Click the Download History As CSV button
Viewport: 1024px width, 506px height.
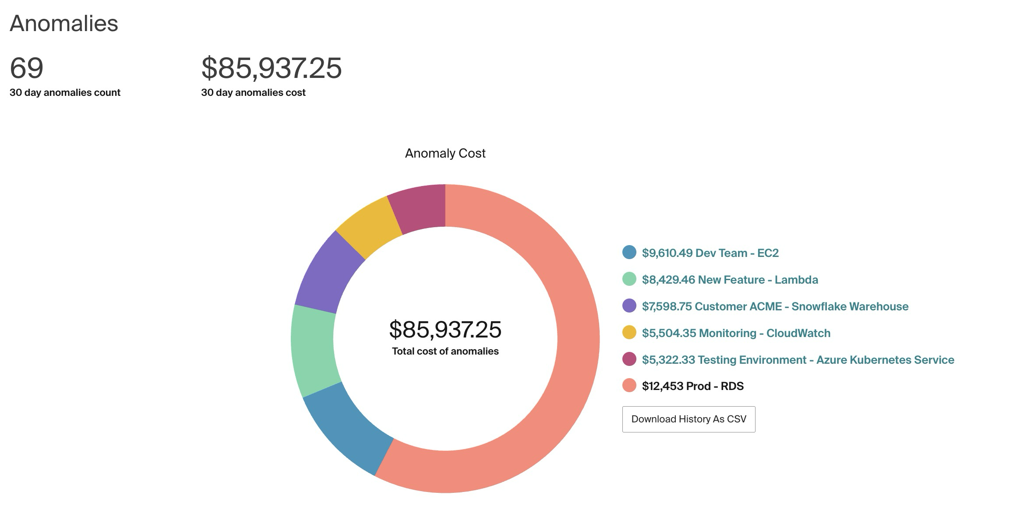(688, 419)
